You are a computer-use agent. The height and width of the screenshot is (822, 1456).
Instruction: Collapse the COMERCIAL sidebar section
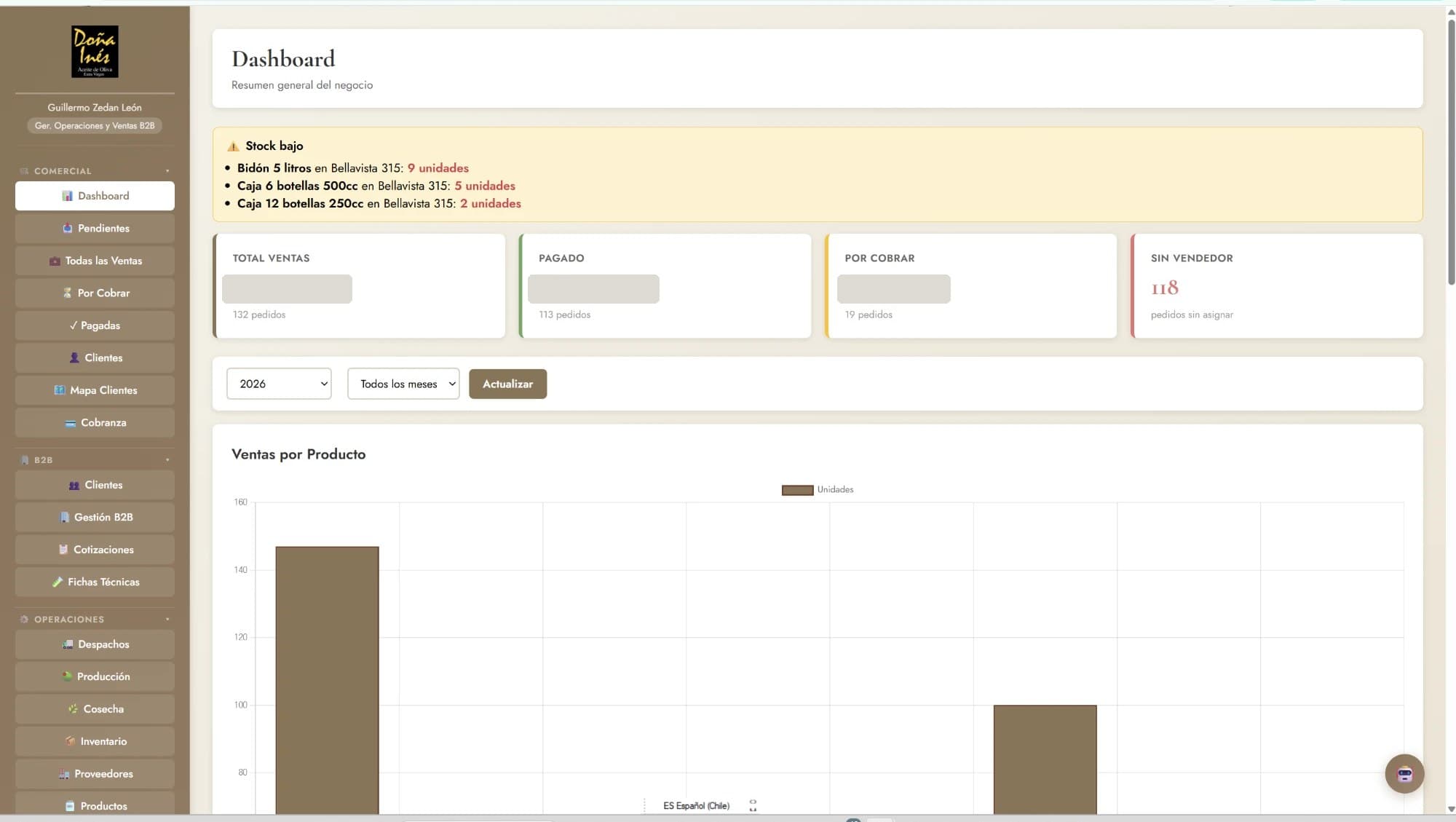(x=95, y=171)
